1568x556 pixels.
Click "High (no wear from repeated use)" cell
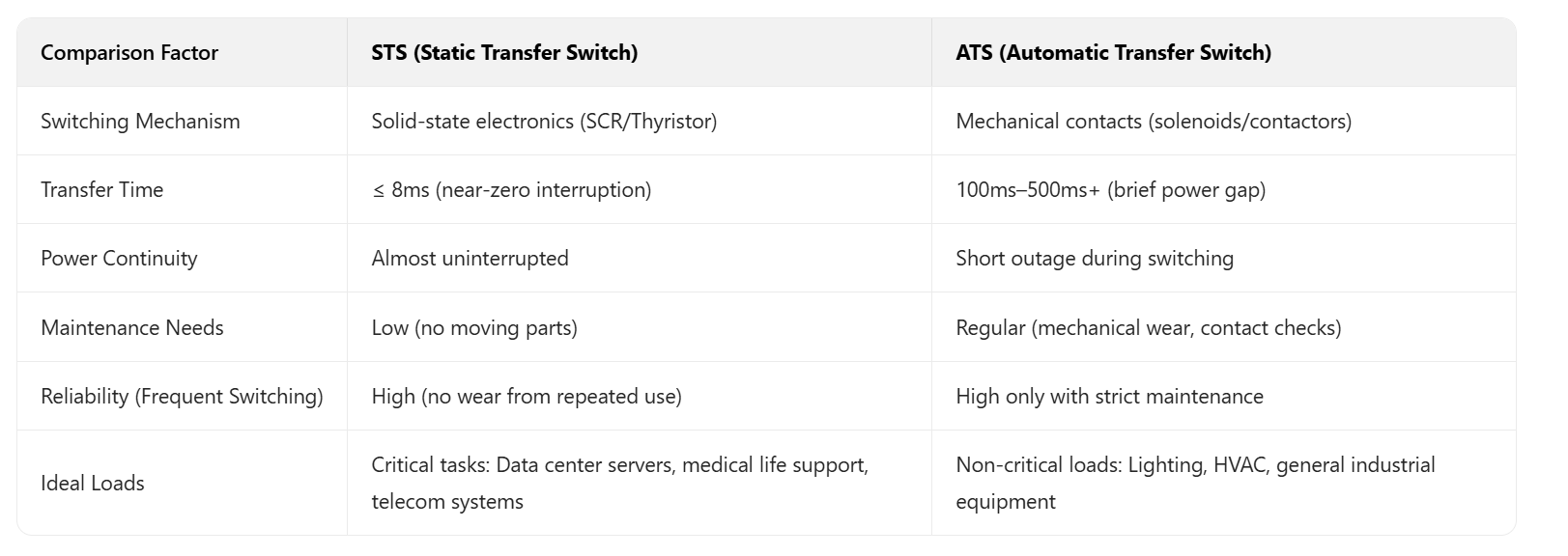tap(527, 397)
